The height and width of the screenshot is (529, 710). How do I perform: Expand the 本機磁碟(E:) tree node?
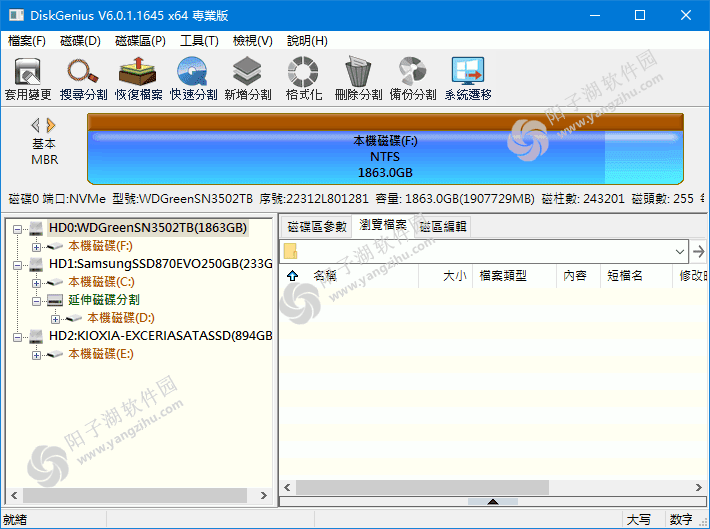click(36, 356)
